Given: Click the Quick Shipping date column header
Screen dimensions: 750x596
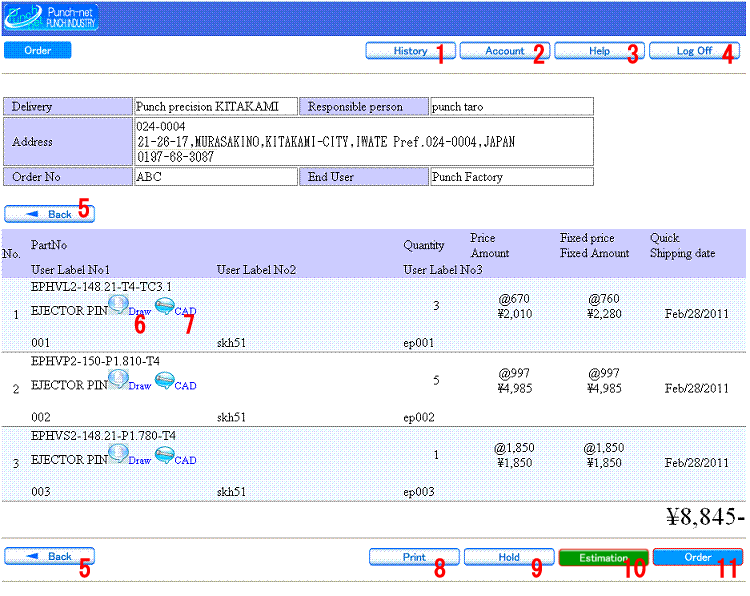Looking at the screenshot, I should point(683,245).
